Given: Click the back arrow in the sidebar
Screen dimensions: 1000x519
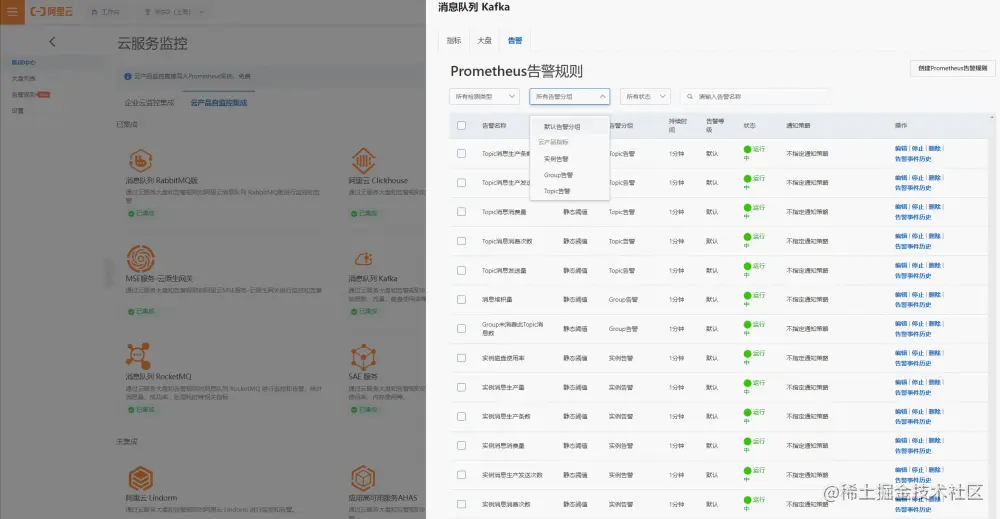Looking at the screenshot, I should click(x=52, y=41).
